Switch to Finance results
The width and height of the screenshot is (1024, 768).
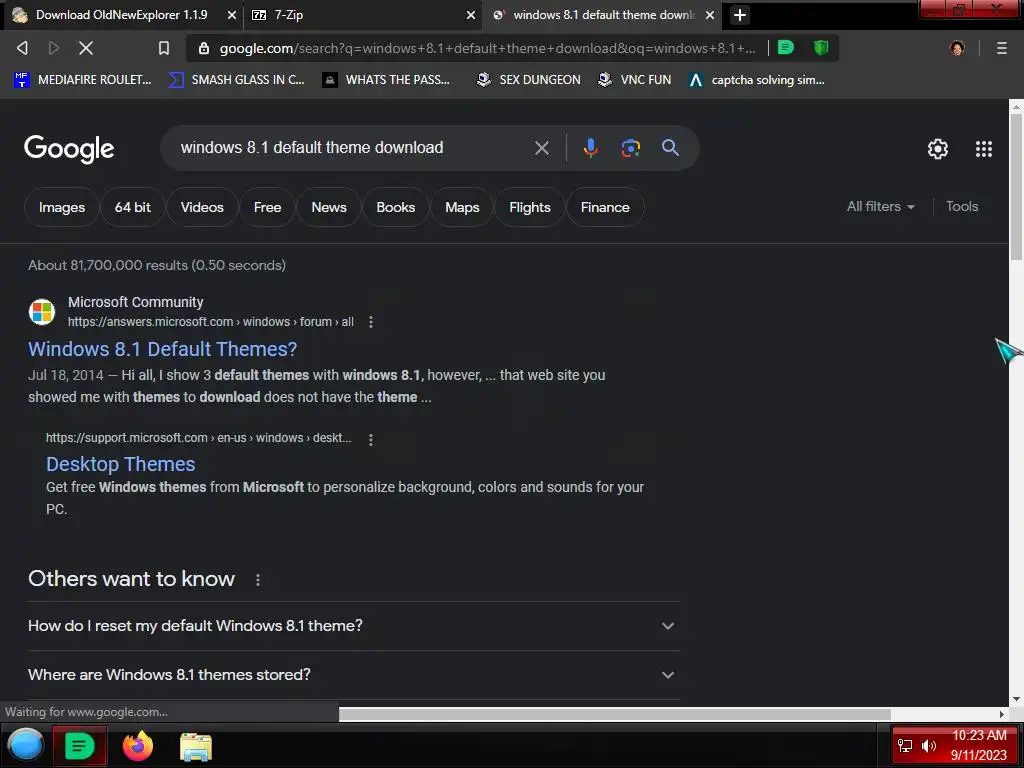pyautogui.click(x=605, y=207)
